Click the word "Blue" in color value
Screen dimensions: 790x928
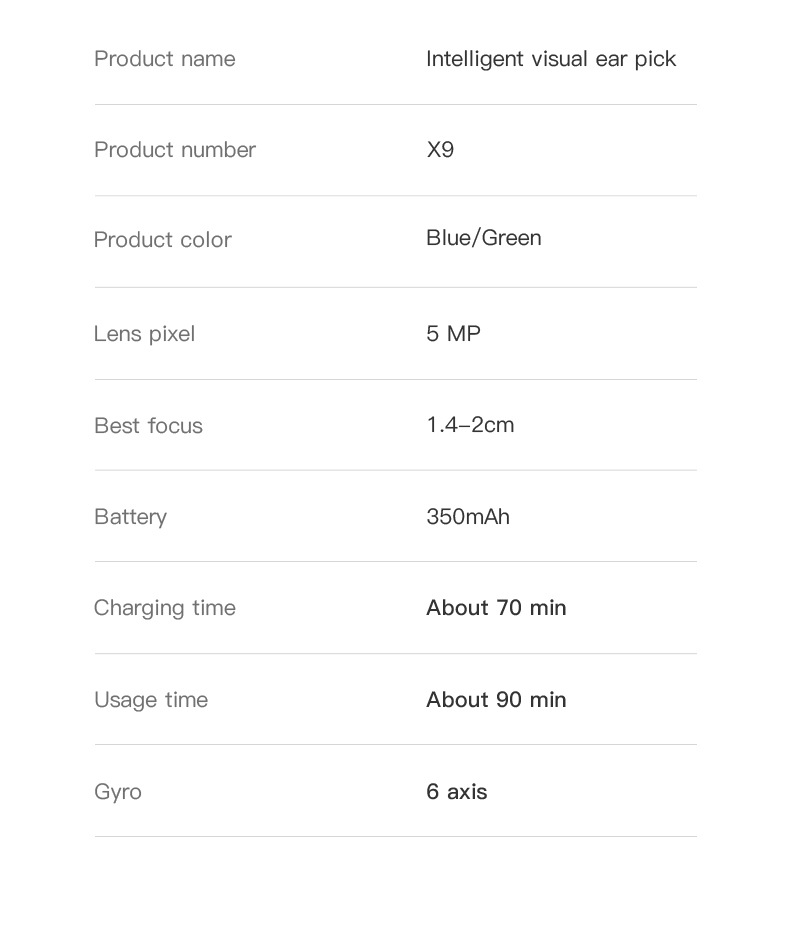pyautogui.click(x=449, y=238)
